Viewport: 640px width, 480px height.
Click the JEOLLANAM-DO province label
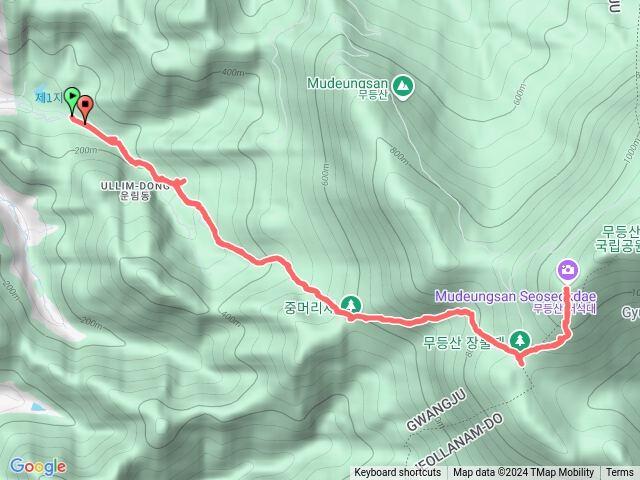tap(459, 441)
